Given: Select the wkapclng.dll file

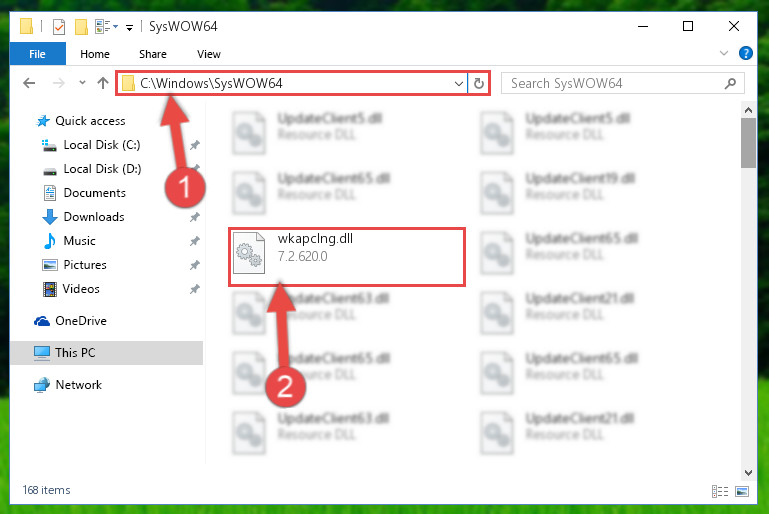Looking at the screenshot, I should (x=346, y=257).
